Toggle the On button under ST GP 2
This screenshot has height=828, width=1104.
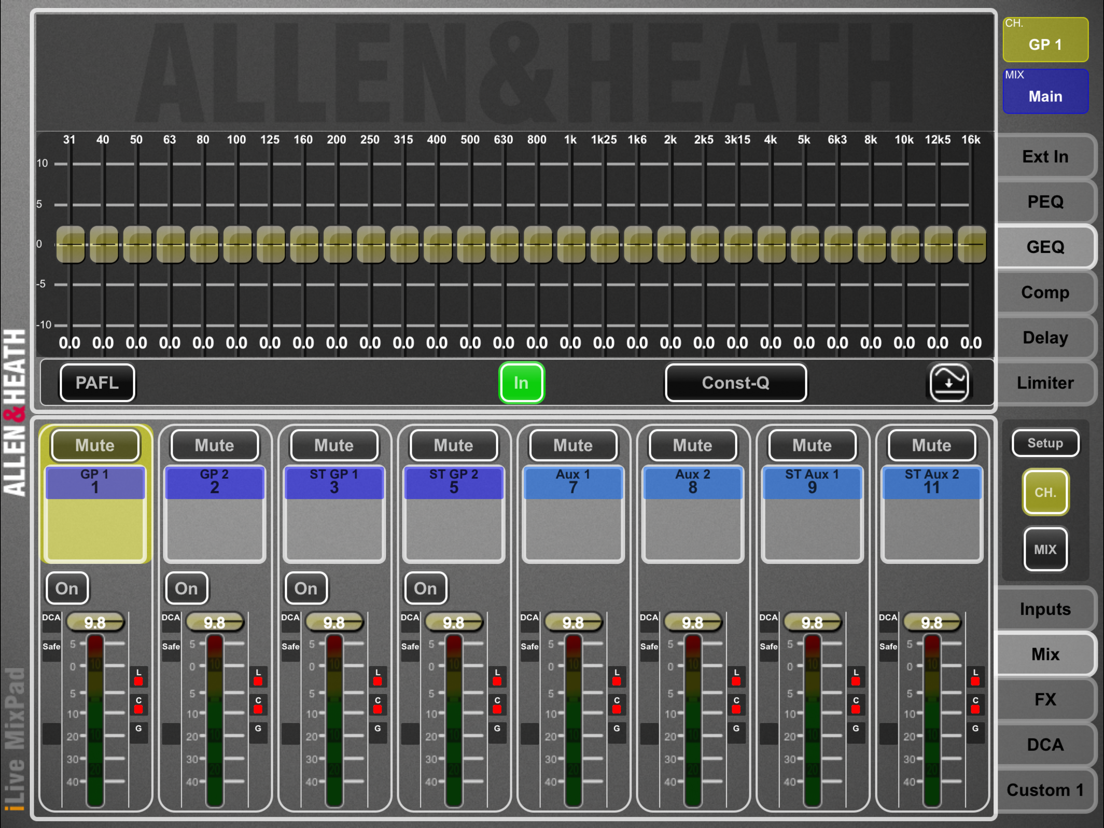pyautogui.click(x=425, y=588)
